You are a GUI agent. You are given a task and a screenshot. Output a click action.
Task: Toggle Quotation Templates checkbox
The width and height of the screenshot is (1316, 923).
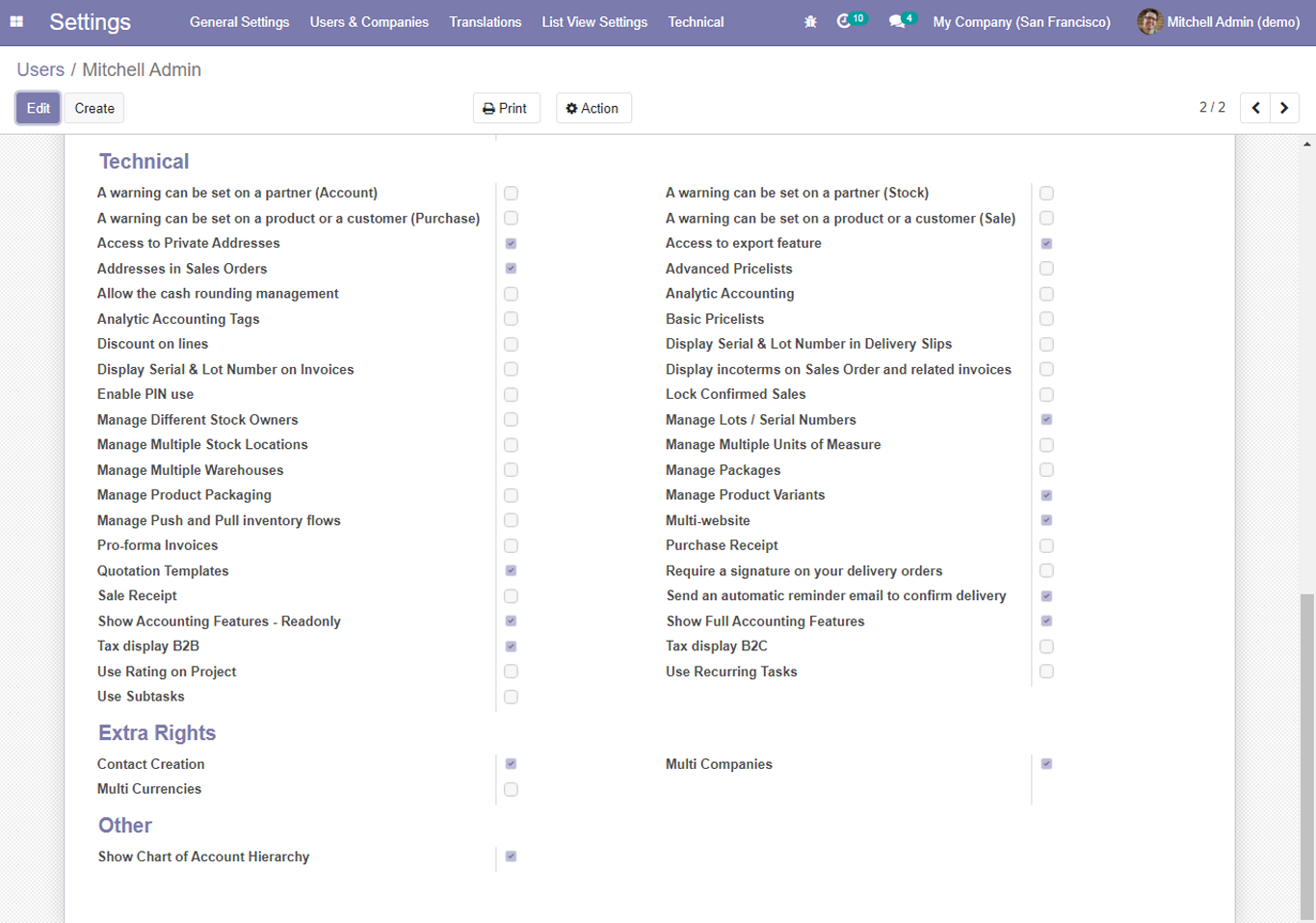click(x=511, y=570)
